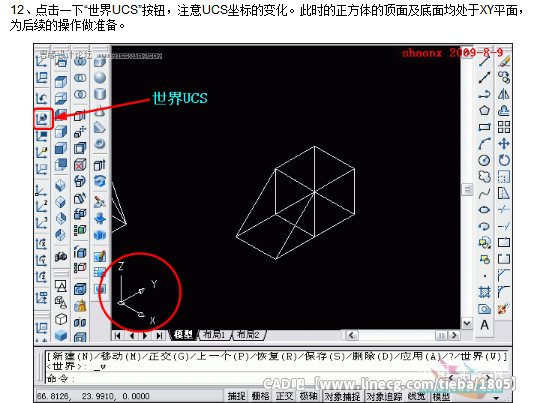This screenshot has height=403, width=550.
Task: Toggle 栅格 grid display in status bar
Action: [261, 396]
